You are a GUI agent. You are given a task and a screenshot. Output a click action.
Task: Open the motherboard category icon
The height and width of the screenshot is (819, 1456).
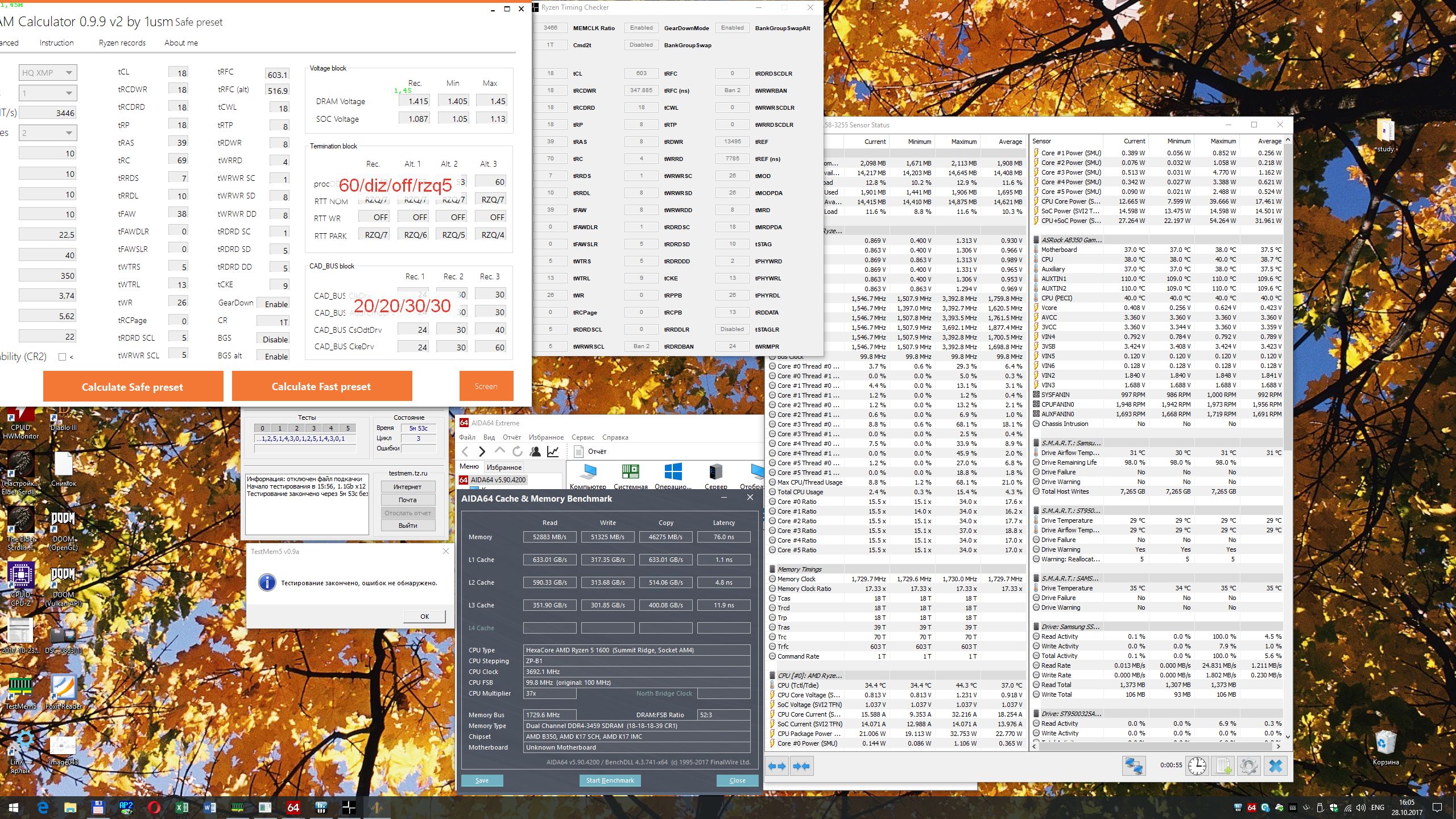click(630, 473)
